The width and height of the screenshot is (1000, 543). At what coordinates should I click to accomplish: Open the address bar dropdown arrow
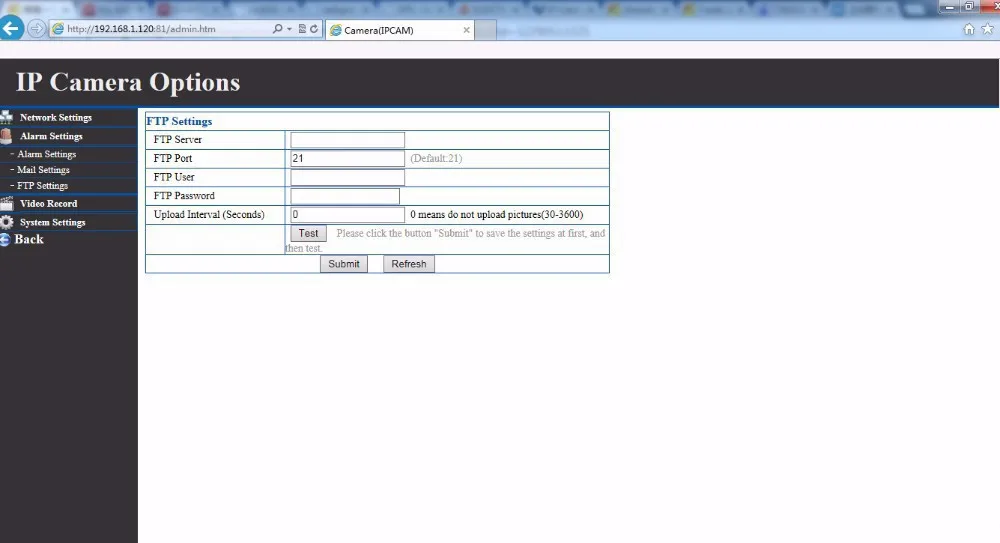pyautogui.click(x=290, y=29)
